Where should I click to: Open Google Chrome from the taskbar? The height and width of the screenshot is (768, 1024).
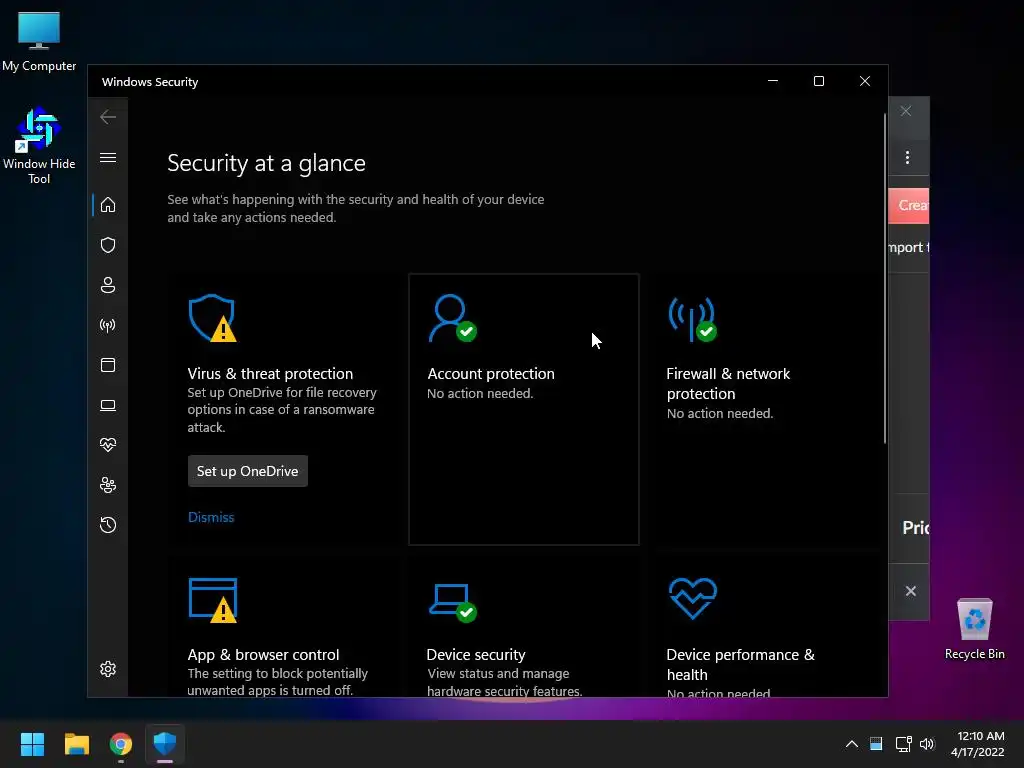(x=121, y=744)
